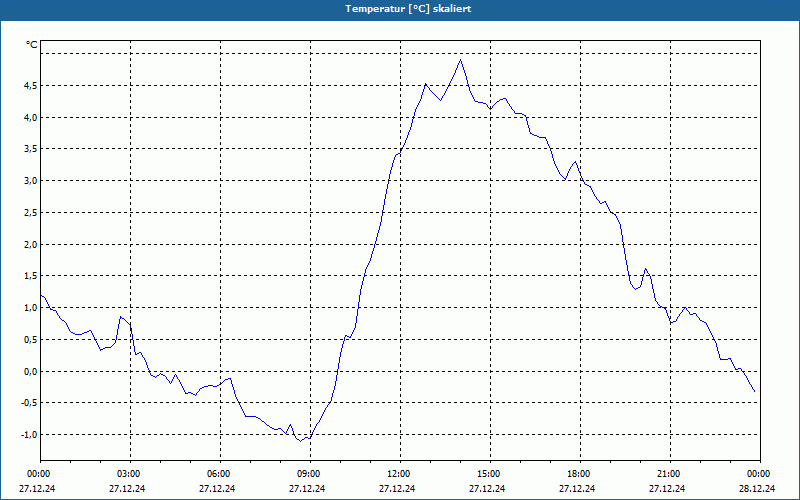This screenshot has width=800, height=500.
Task: Pick the 2,5 temperature axis label
Action: point(30,213)
